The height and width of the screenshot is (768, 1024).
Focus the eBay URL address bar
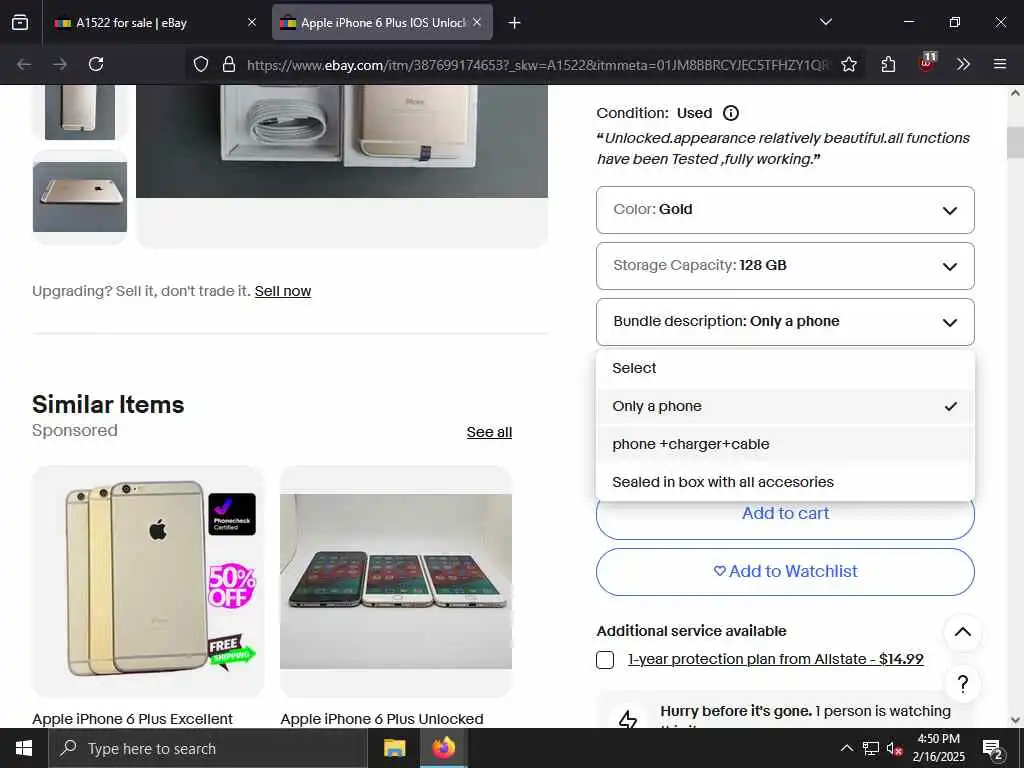(537, 65)
